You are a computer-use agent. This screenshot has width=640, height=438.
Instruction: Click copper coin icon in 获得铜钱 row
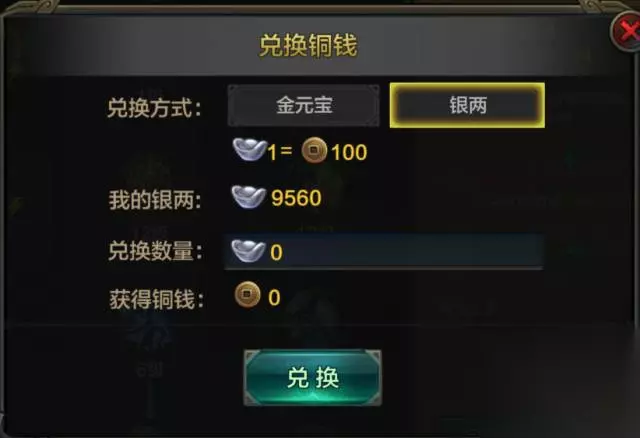point(247,295)
